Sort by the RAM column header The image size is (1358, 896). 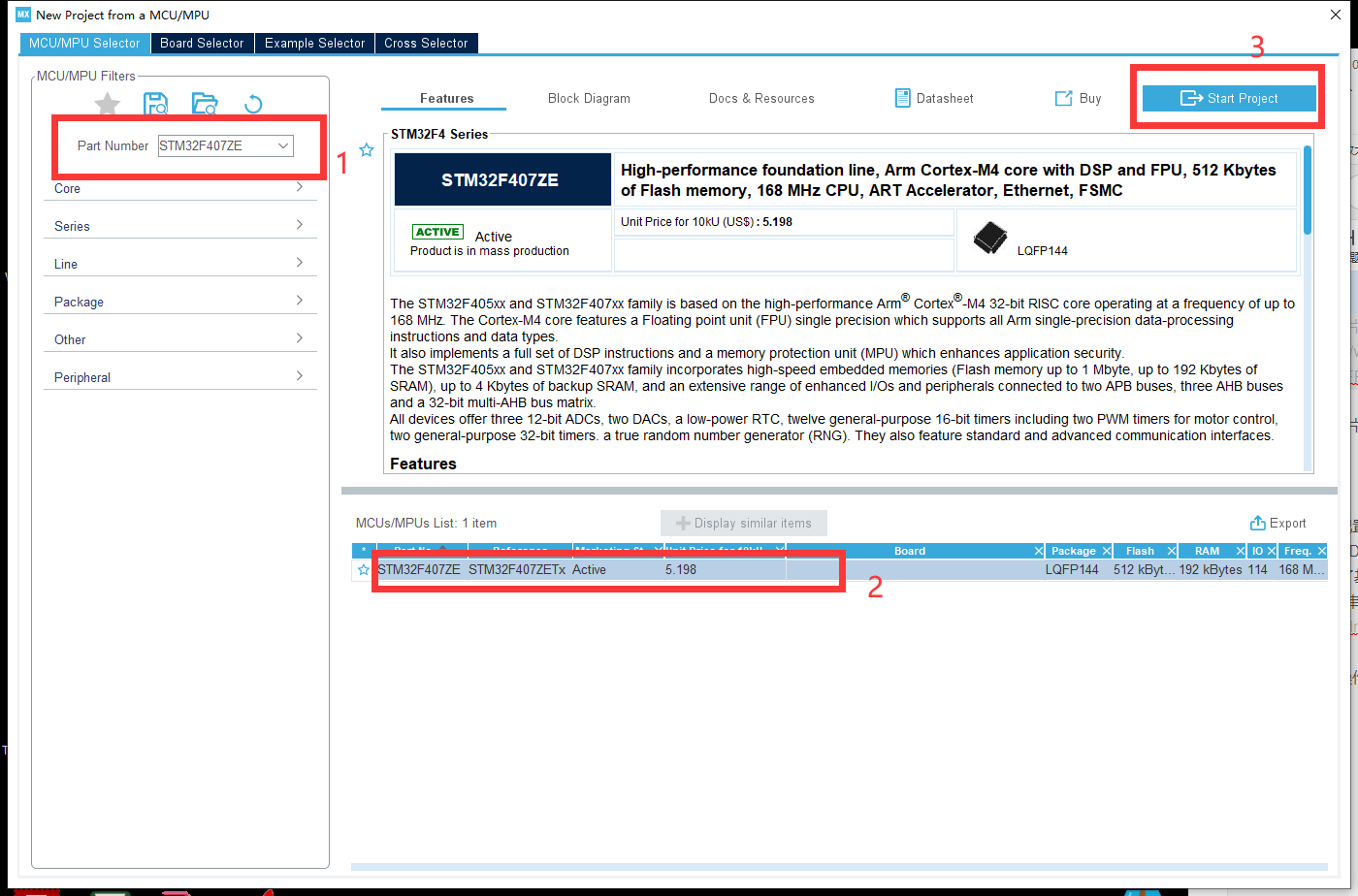coord(1208,551)
